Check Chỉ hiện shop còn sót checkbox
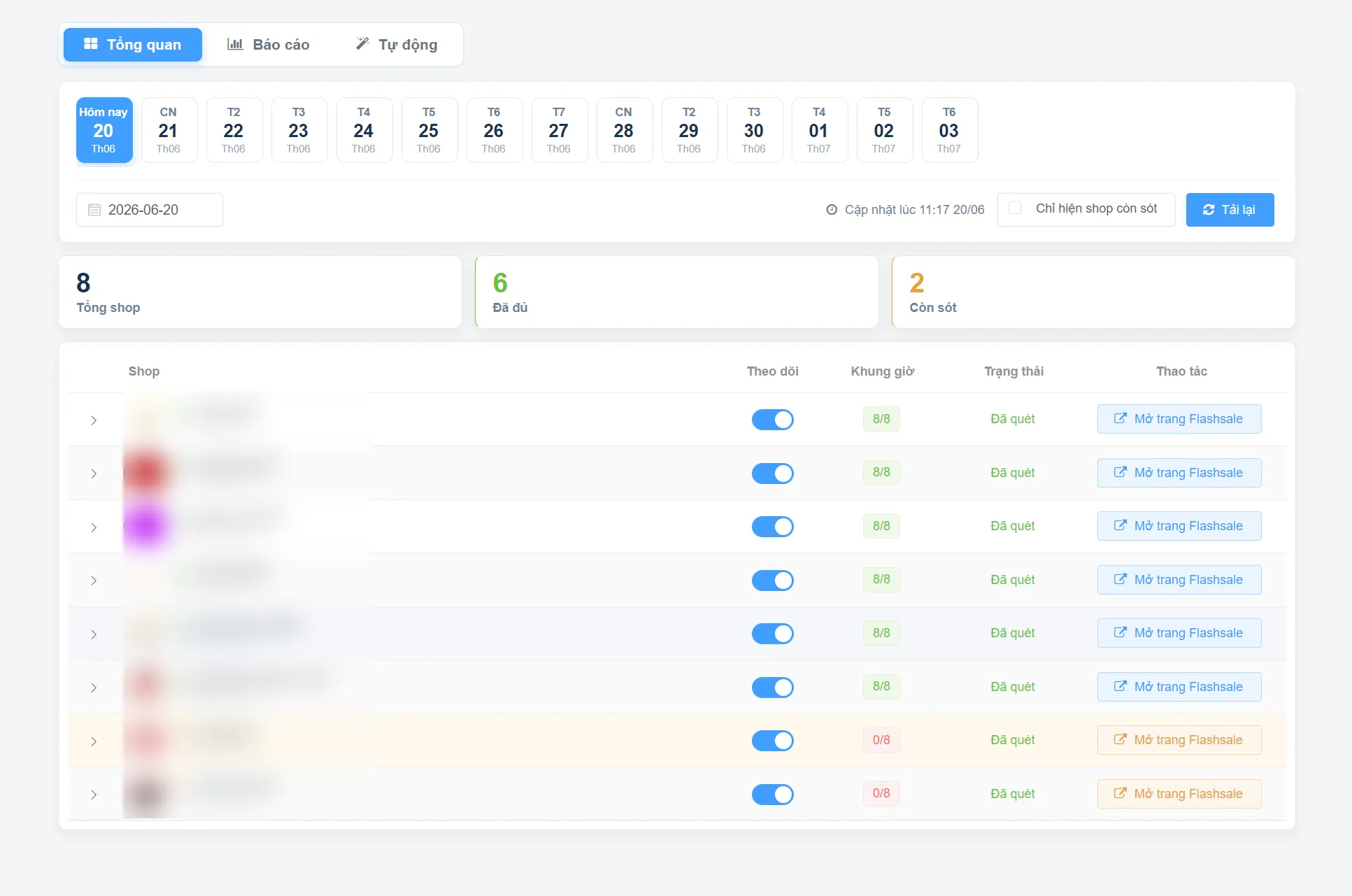This screenshot has height=896, width=1352. [1015, 208]
